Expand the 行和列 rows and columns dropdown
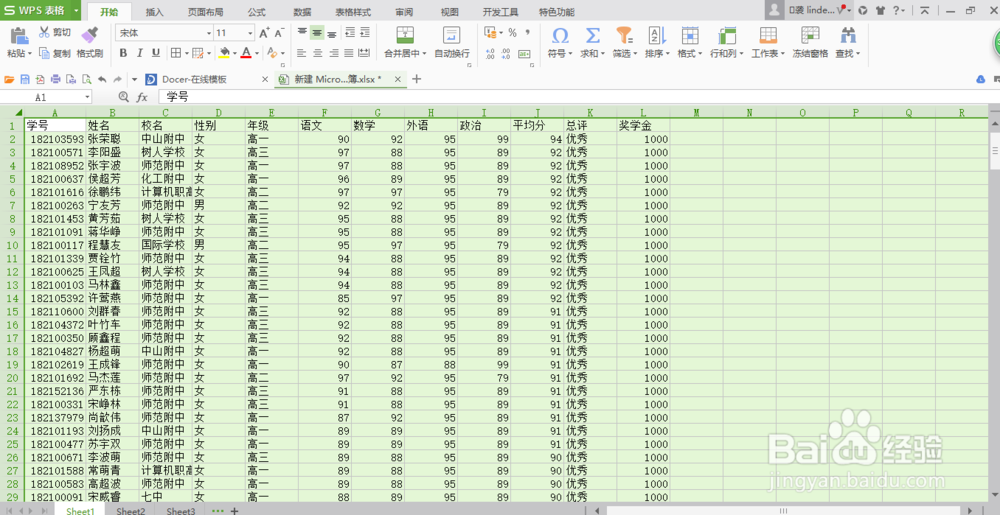 coord(740,54)
